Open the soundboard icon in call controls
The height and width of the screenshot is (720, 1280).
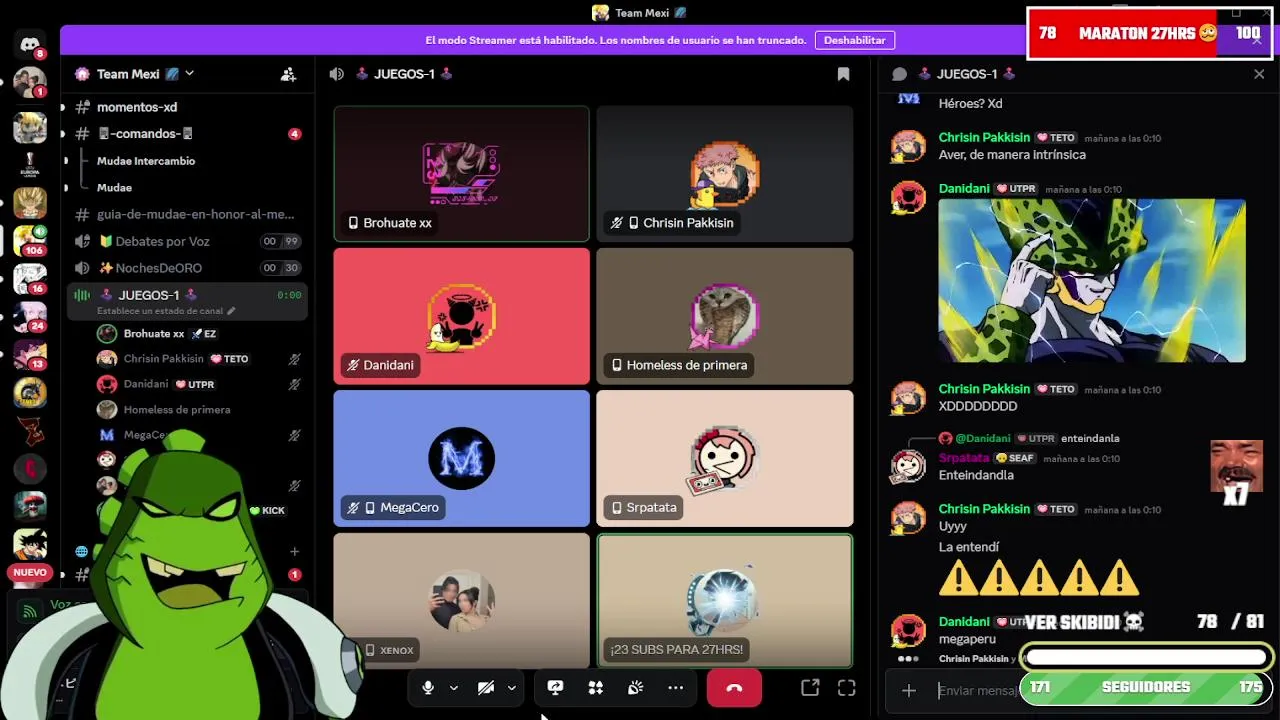point(635,688)
